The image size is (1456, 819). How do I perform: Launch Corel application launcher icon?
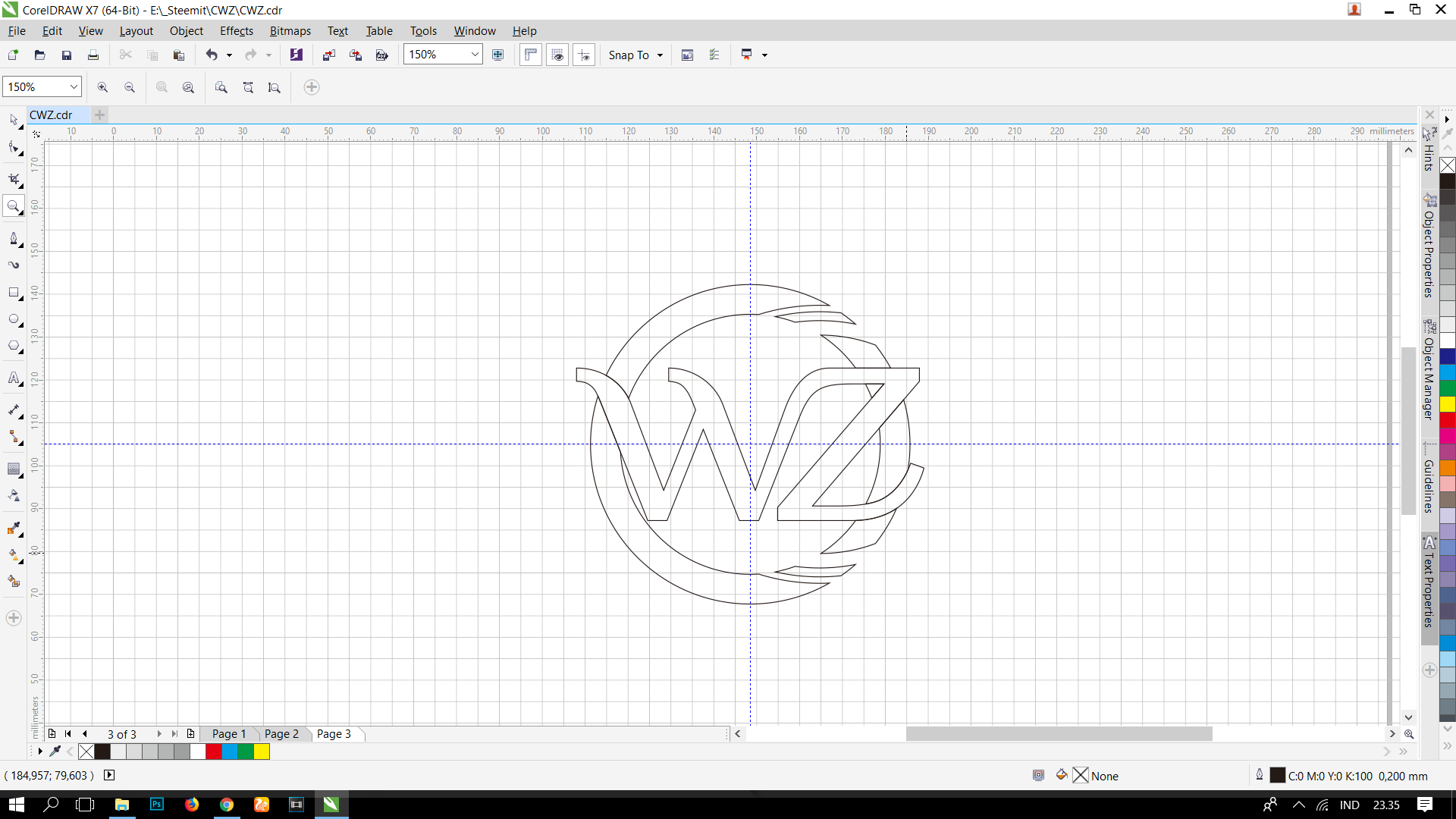click(x=297, y=55)
